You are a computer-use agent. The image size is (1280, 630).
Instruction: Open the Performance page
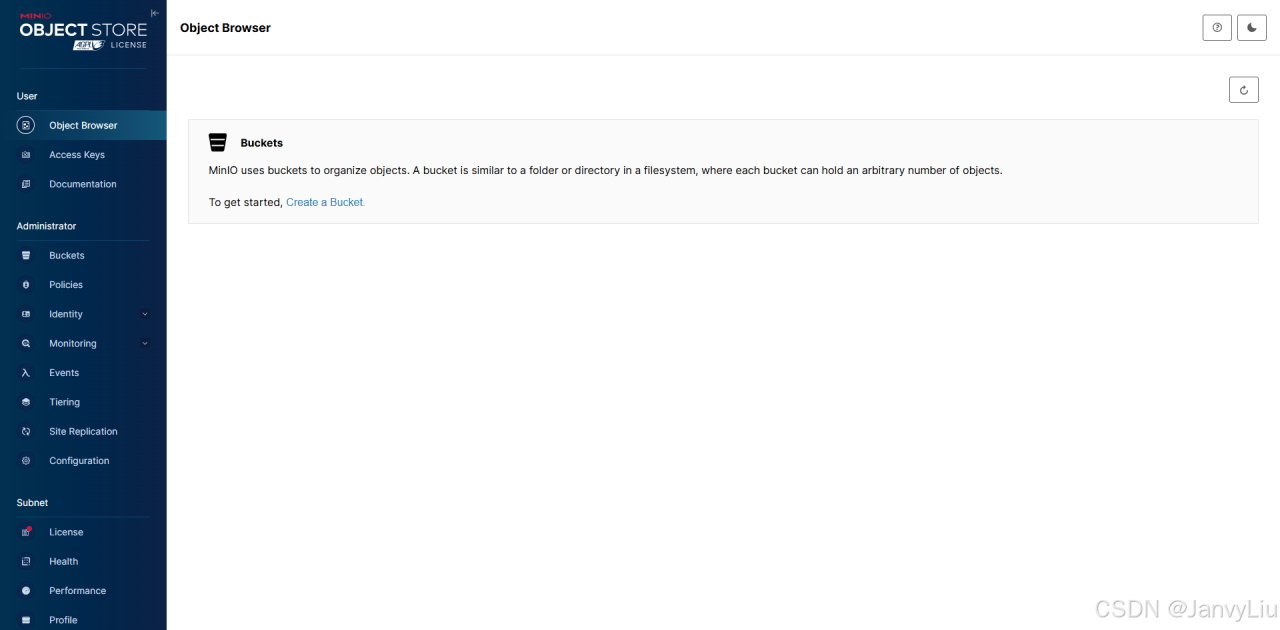tap(77, 591)
